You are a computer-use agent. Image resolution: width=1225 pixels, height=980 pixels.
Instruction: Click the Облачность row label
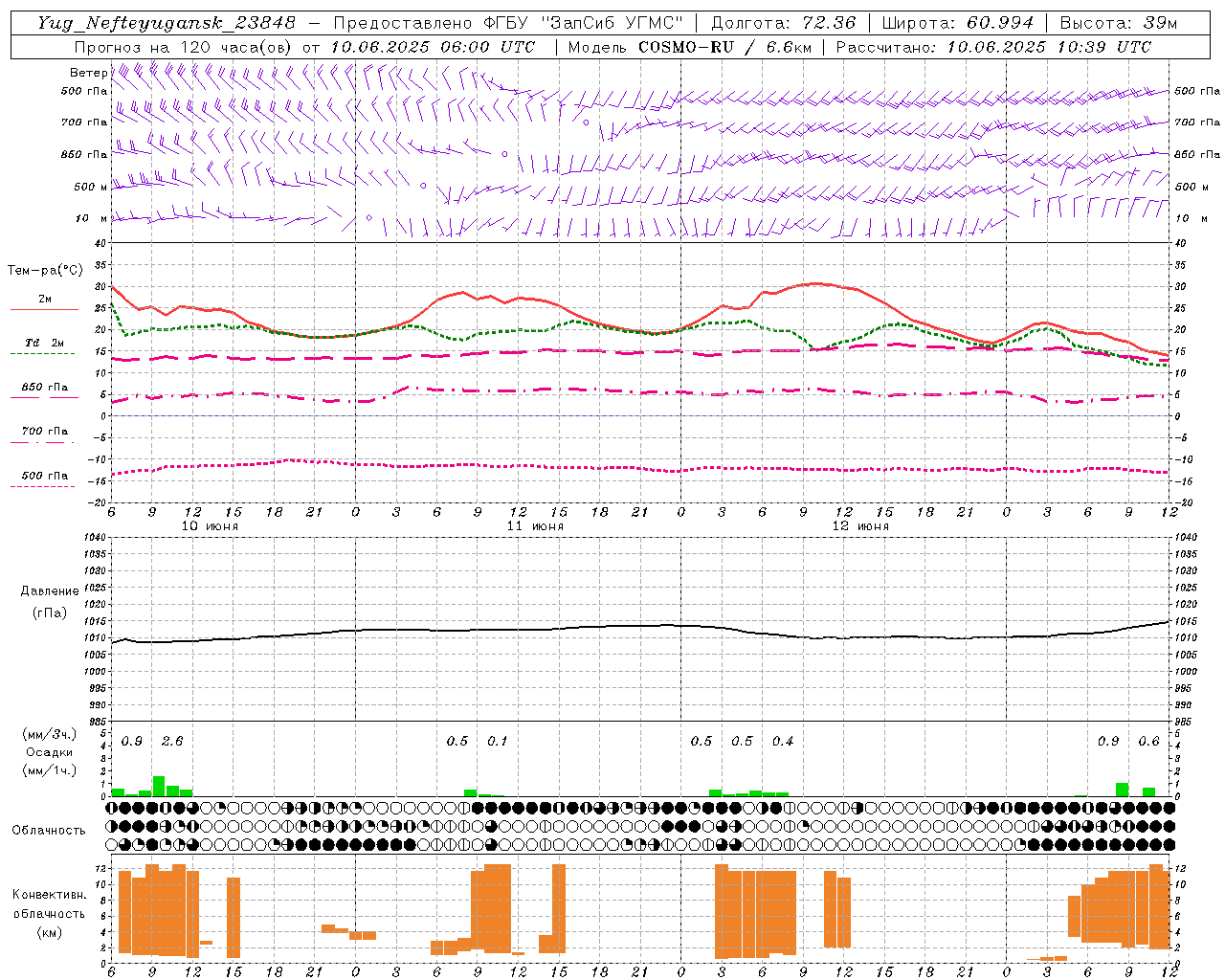(49, 831)
